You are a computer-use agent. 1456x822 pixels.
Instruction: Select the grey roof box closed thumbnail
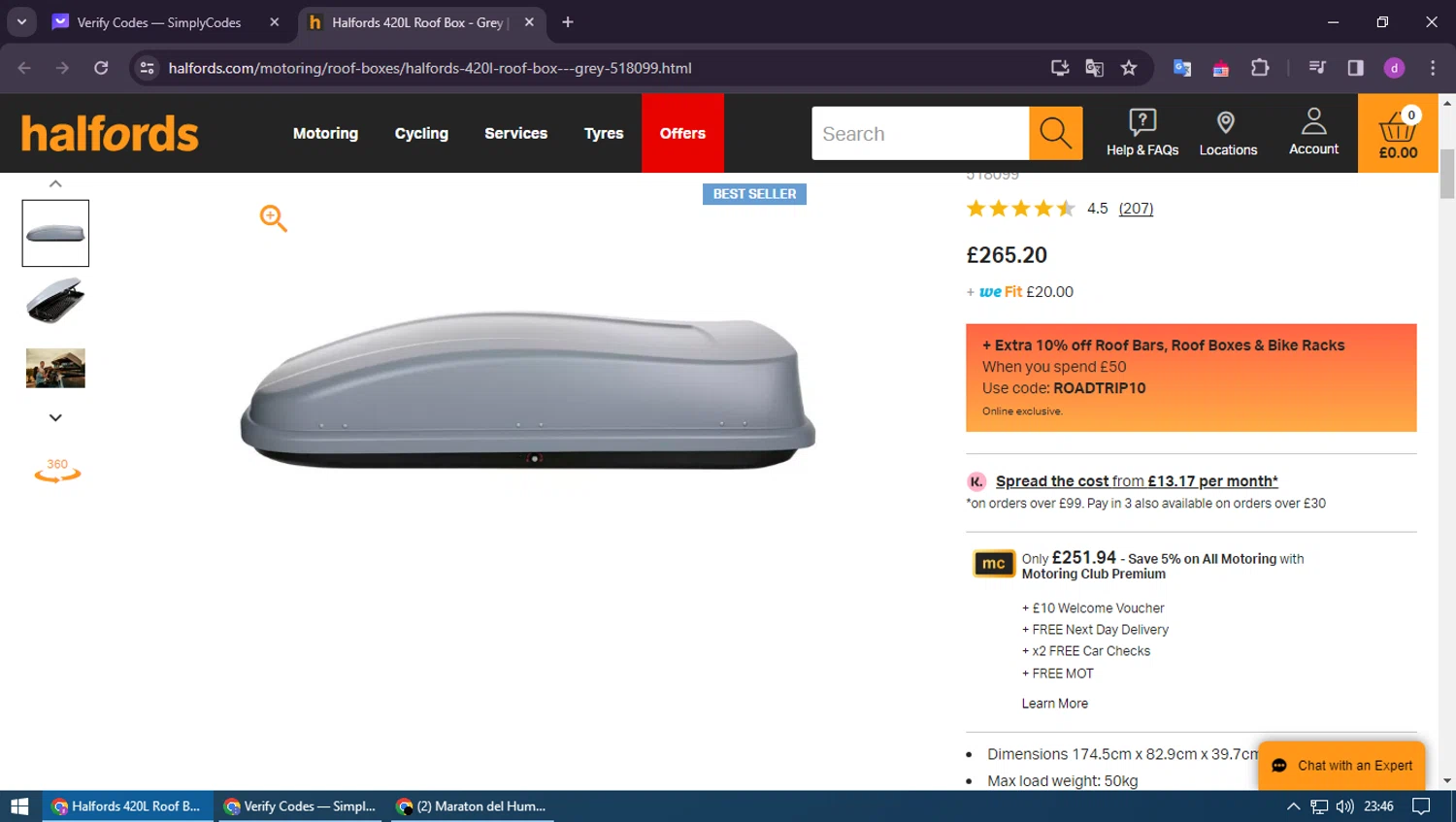point(55,233)
